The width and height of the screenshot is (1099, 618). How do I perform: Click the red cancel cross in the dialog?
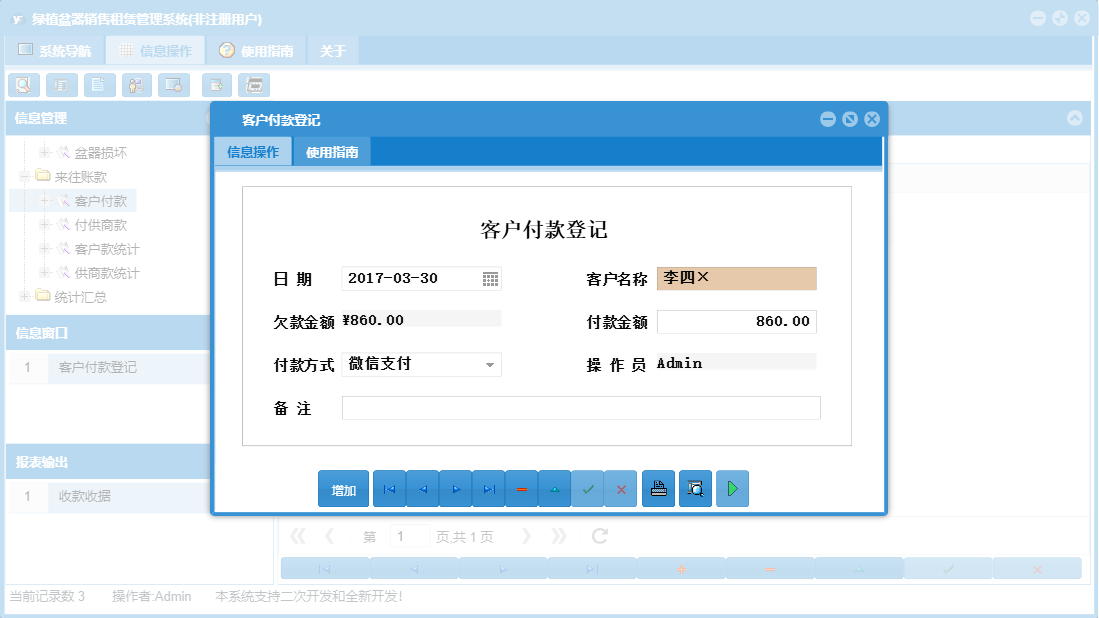[621, 488]
